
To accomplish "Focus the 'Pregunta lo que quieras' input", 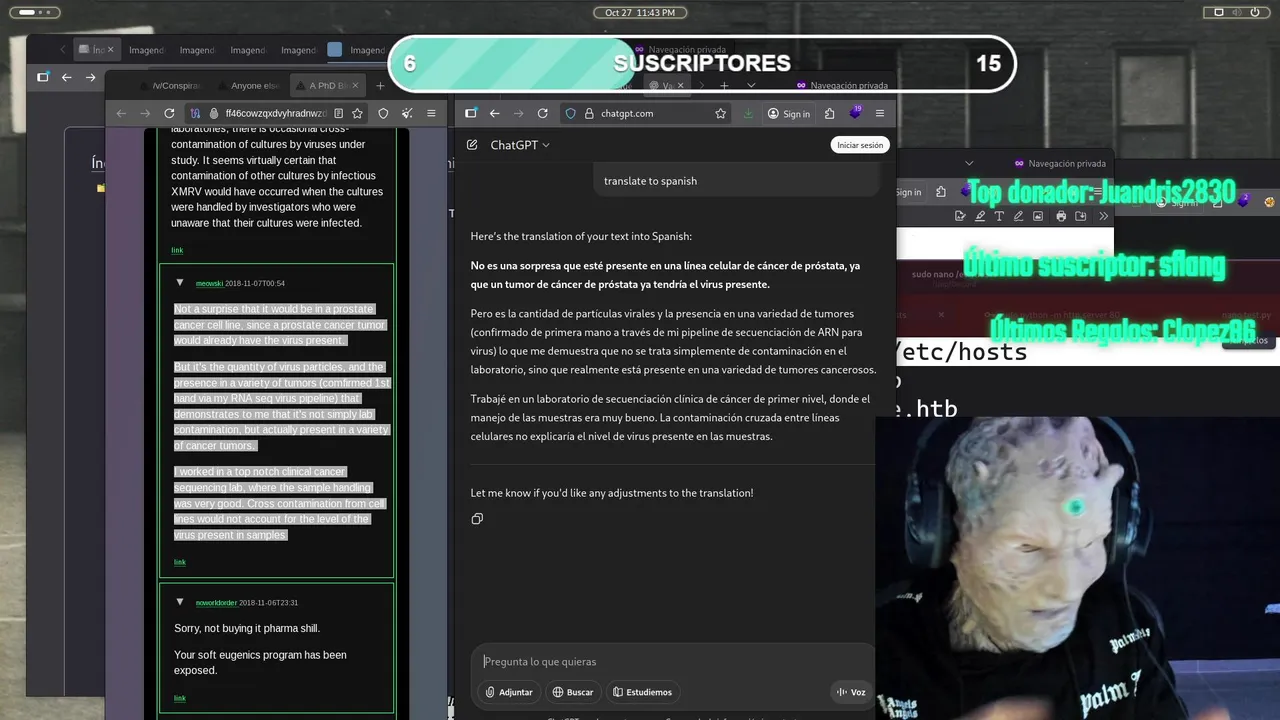I will 672,661.
